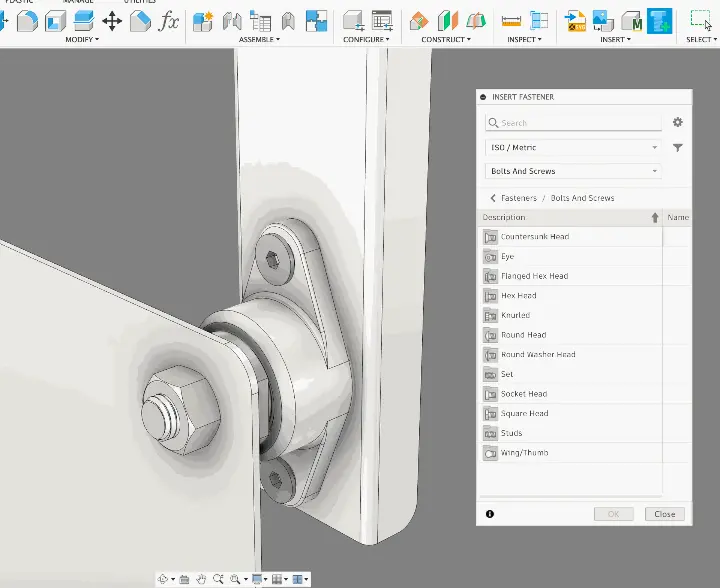The image size is (720, 588).
Task: Click the Insert Fastener icon in the toolbar
Action: (659, 20)
